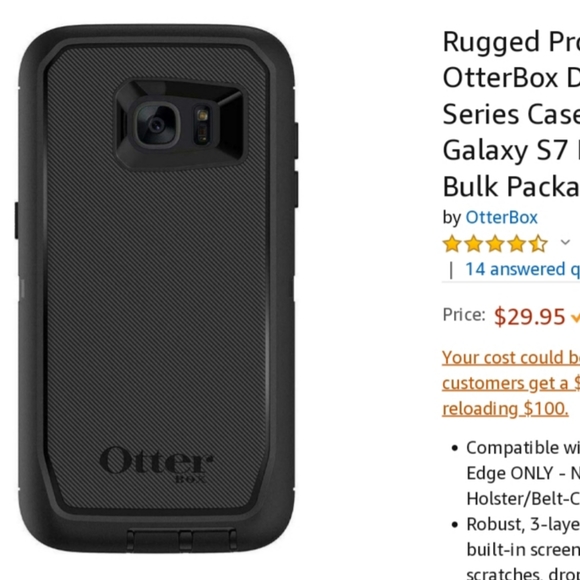The width and height of the screenshot is (580, 580).
Task: Expand the star rating dropdown chevron
Action: [565, 242]
